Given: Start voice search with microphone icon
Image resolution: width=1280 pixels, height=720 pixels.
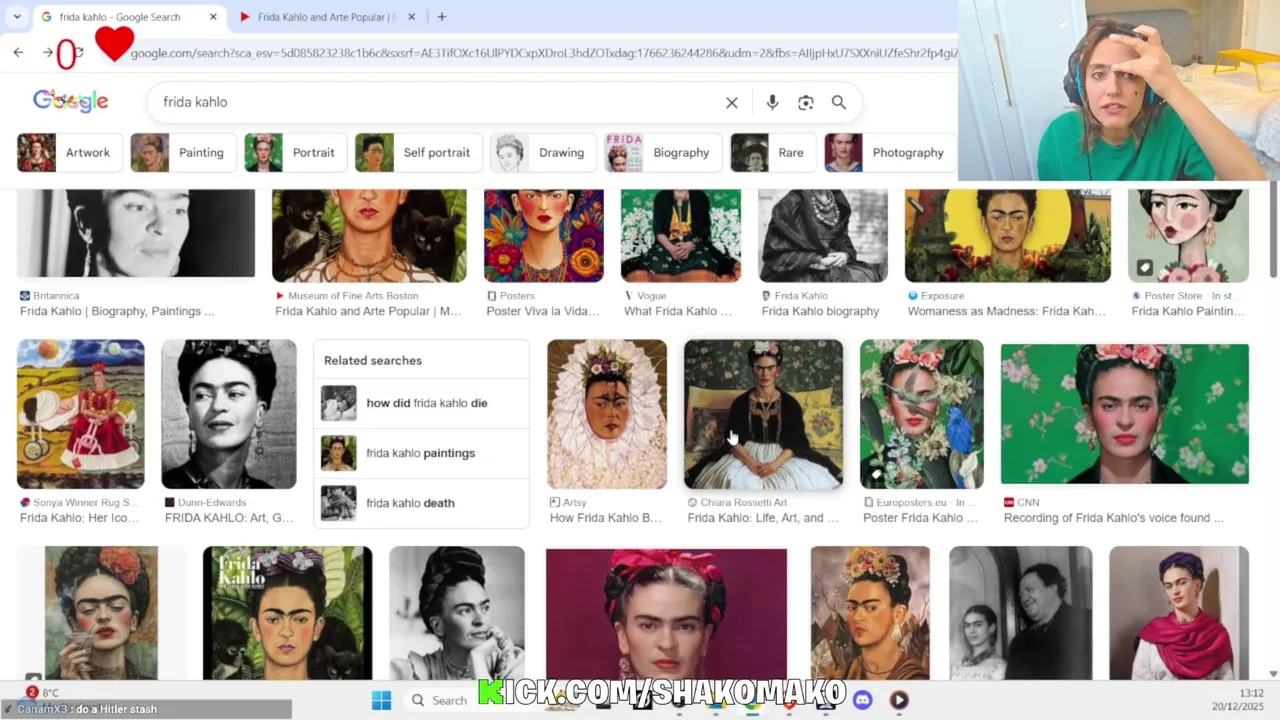Looking at the screenshot, I should click(x=772, y=102).
